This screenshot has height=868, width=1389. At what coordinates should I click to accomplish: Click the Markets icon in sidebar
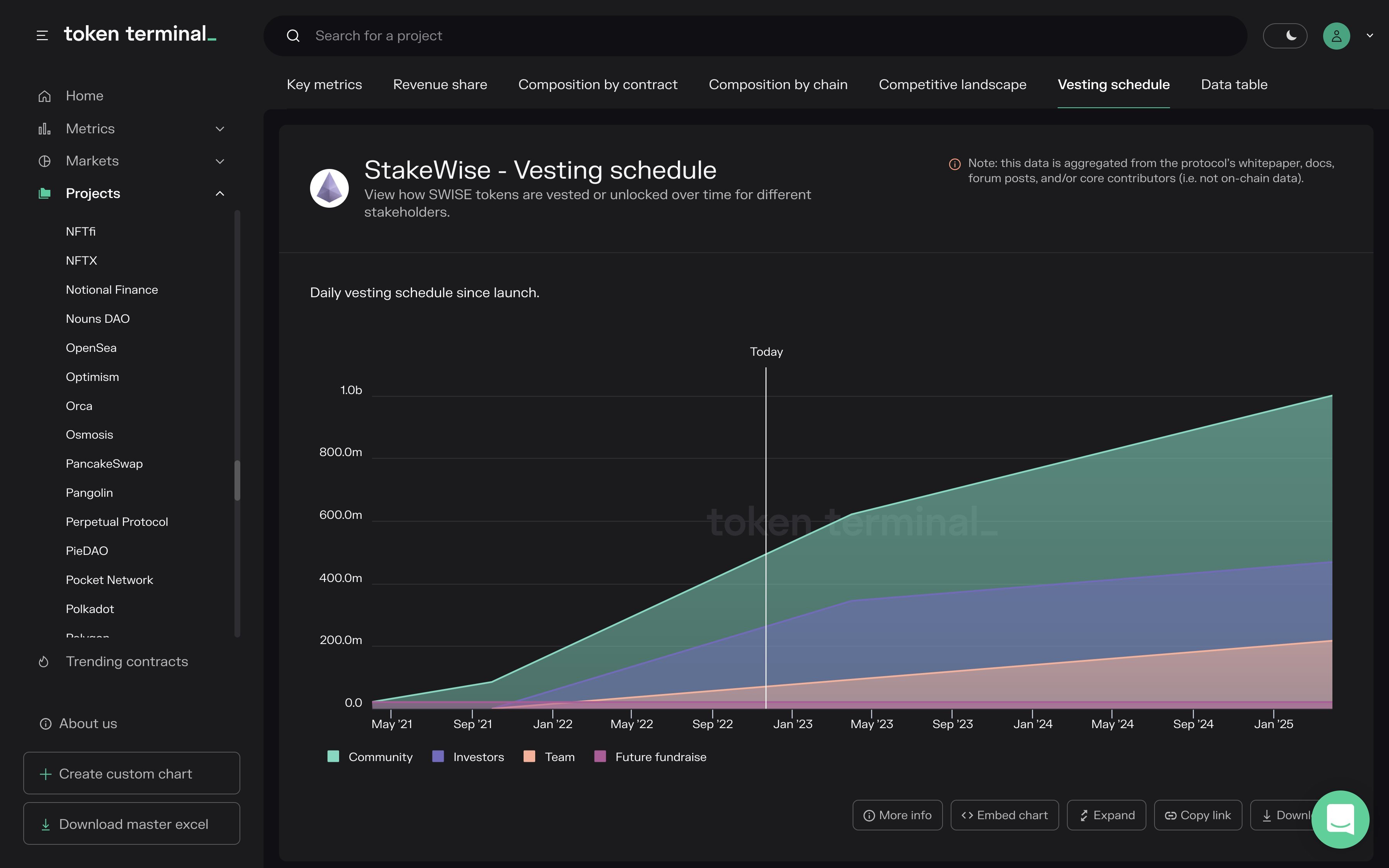click(45, 161)
